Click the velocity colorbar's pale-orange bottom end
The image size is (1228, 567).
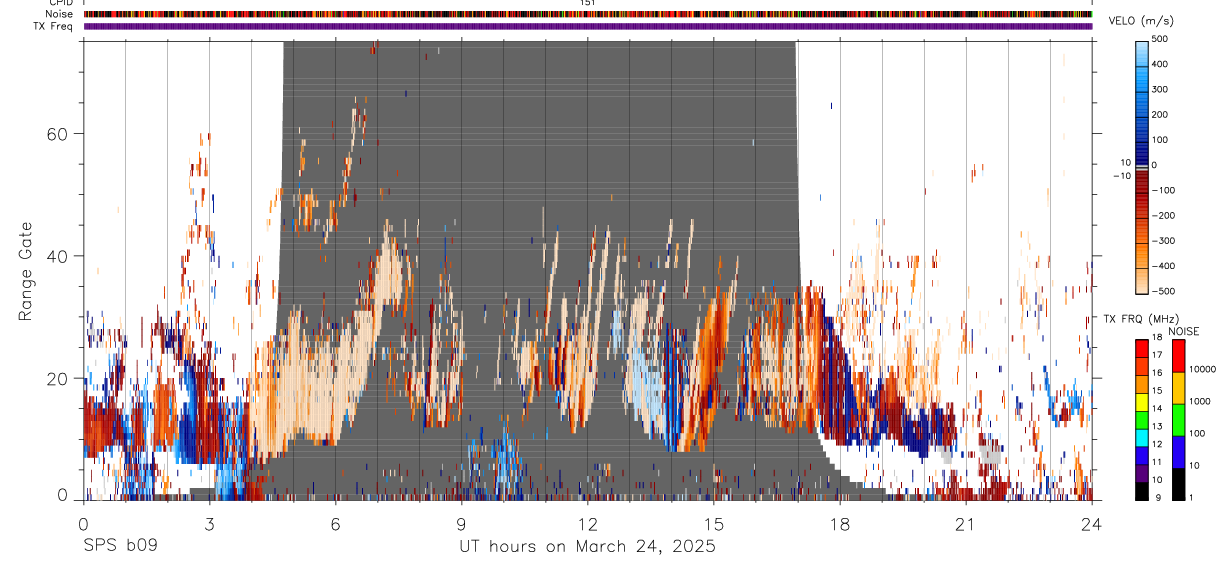(1142, 283)
